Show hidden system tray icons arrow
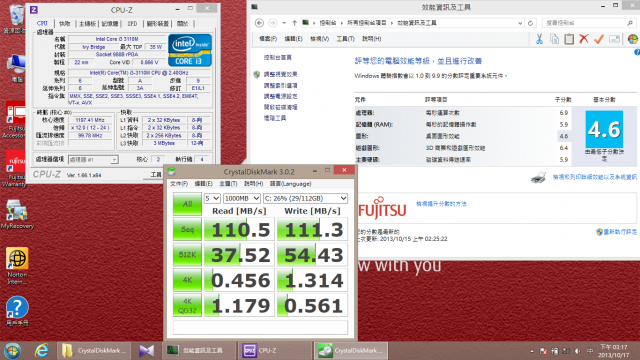Screen dimensions: 640x360 click(531, 351)
